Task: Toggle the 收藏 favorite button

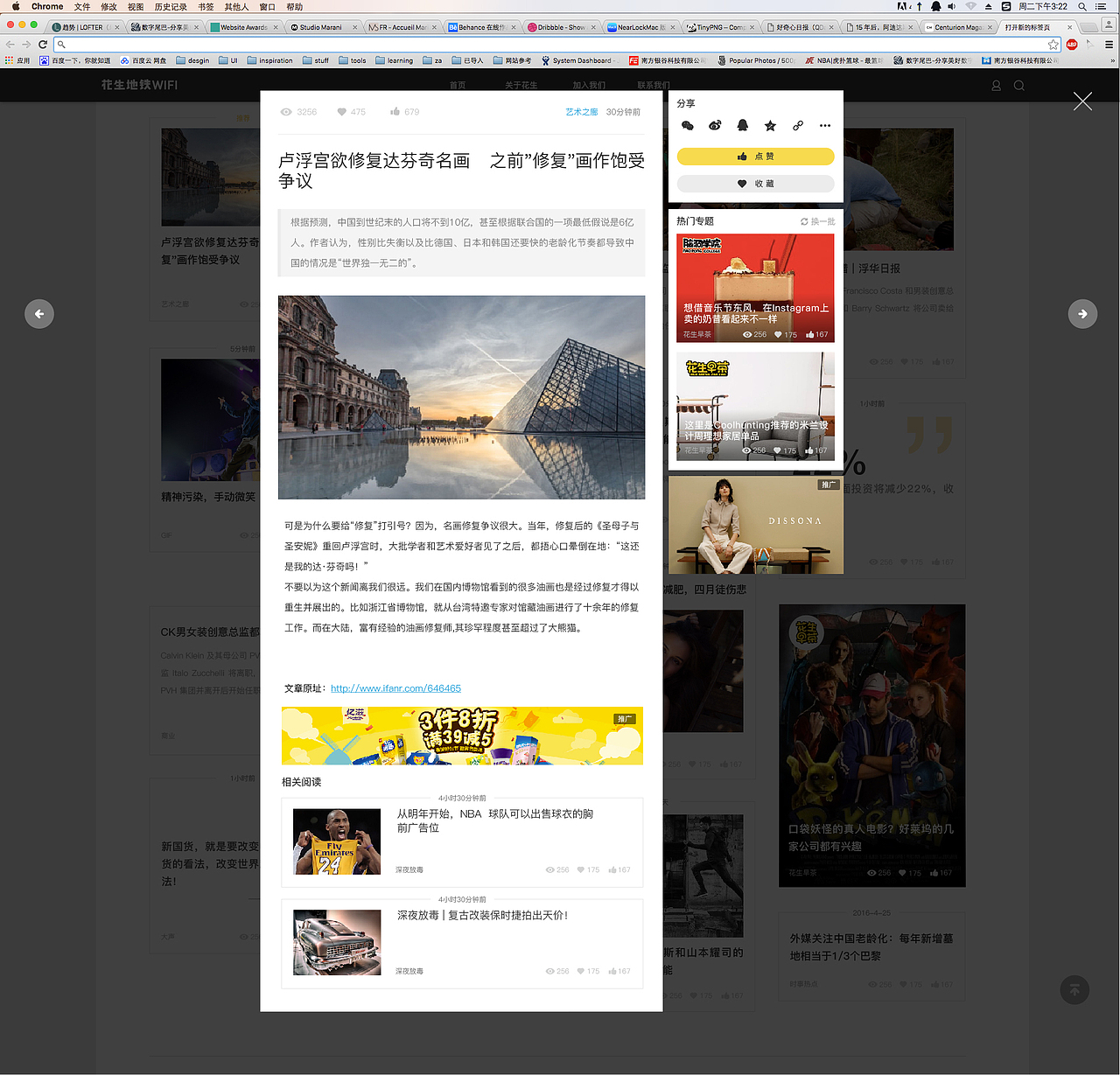Action: pos(754,184)
